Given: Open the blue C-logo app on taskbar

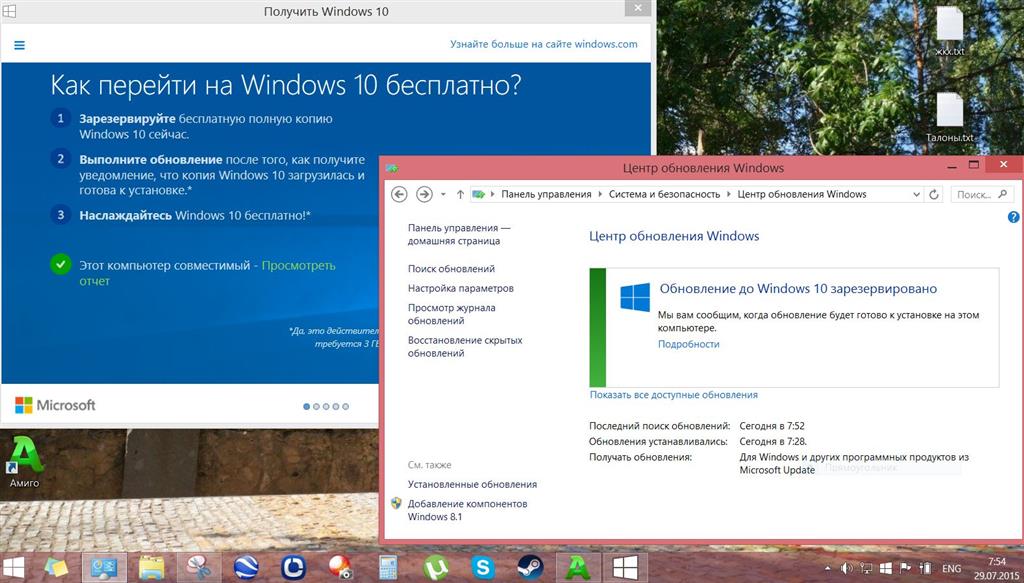Looking at the screenshot, I should coord(293,567).
